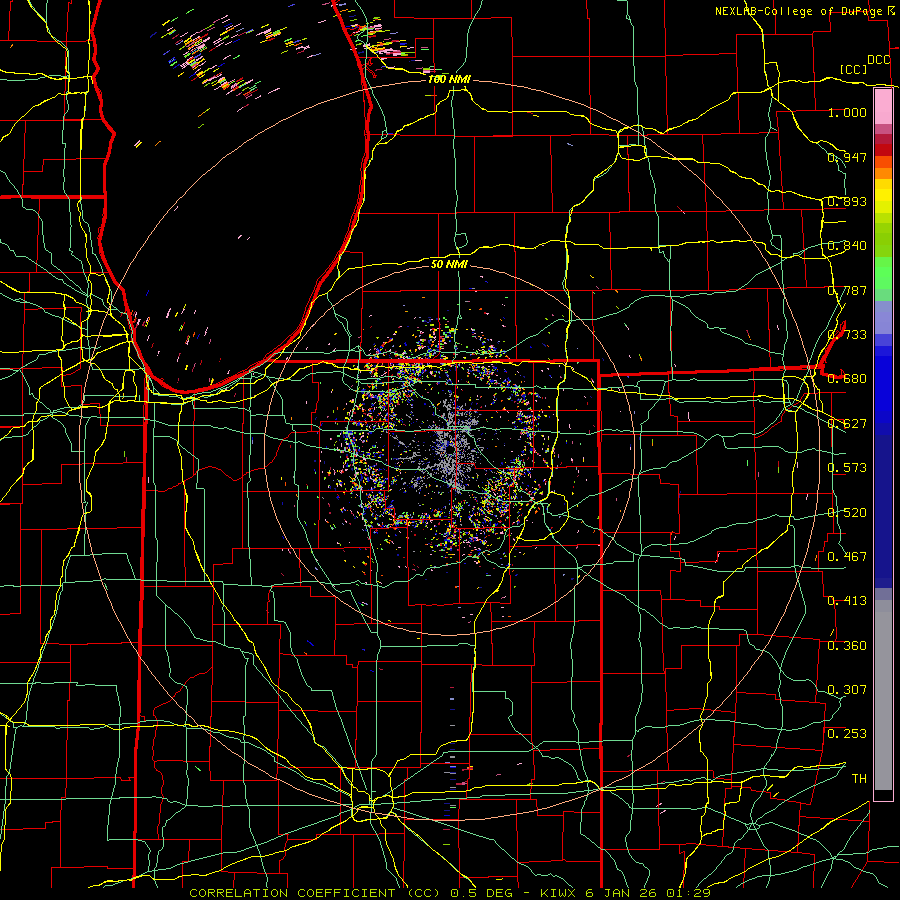
Task: Select the 0.253 legend value
Action: point(847,734)
